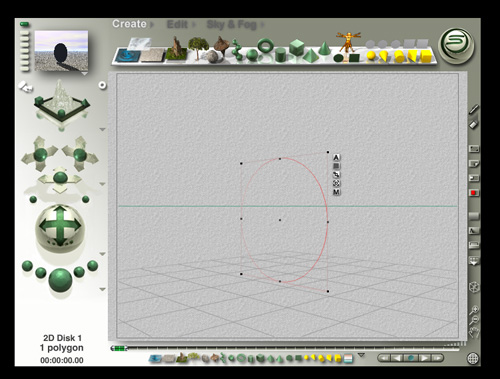500x379 pixels.
Task: Open view control options triangle
Action: (103, 129)
